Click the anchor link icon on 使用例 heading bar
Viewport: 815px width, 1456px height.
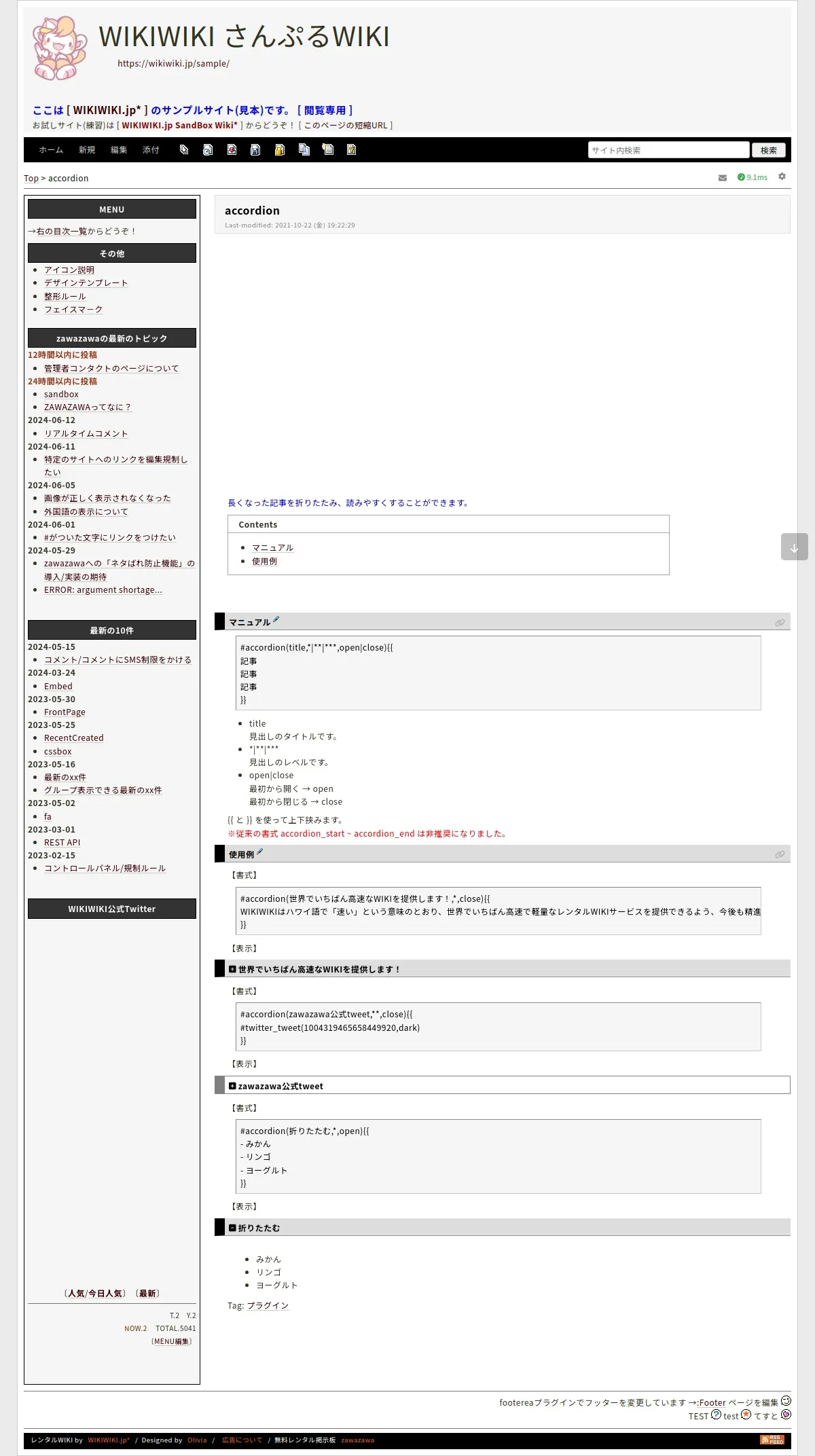coord(780,854)
